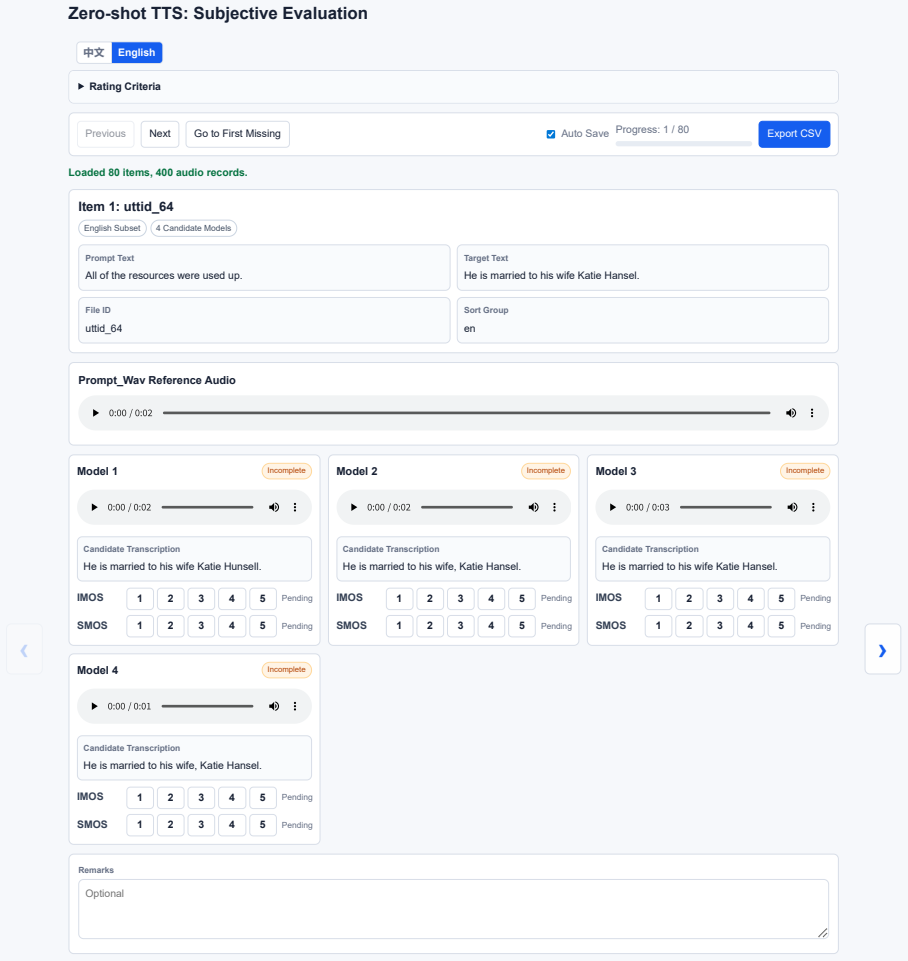The width and height of the screenshot is (908, 961).
Task: Play the Prompt_Wav reference audio
Action: pyautogui.click(x=96, y=413)
